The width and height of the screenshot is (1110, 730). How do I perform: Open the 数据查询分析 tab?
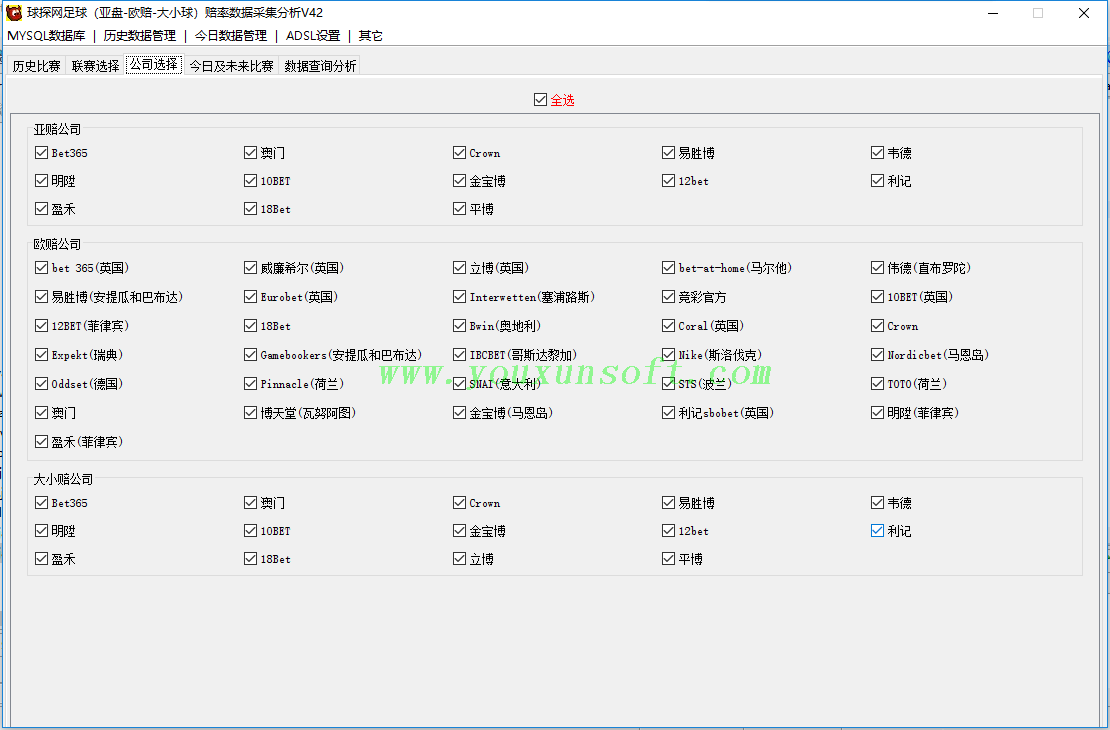320,66
